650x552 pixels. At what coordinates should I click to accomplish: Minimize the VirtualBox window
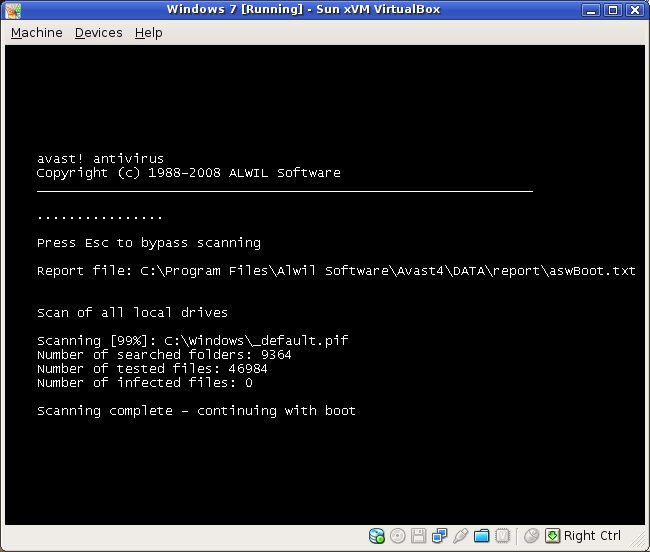click(594, 10)
